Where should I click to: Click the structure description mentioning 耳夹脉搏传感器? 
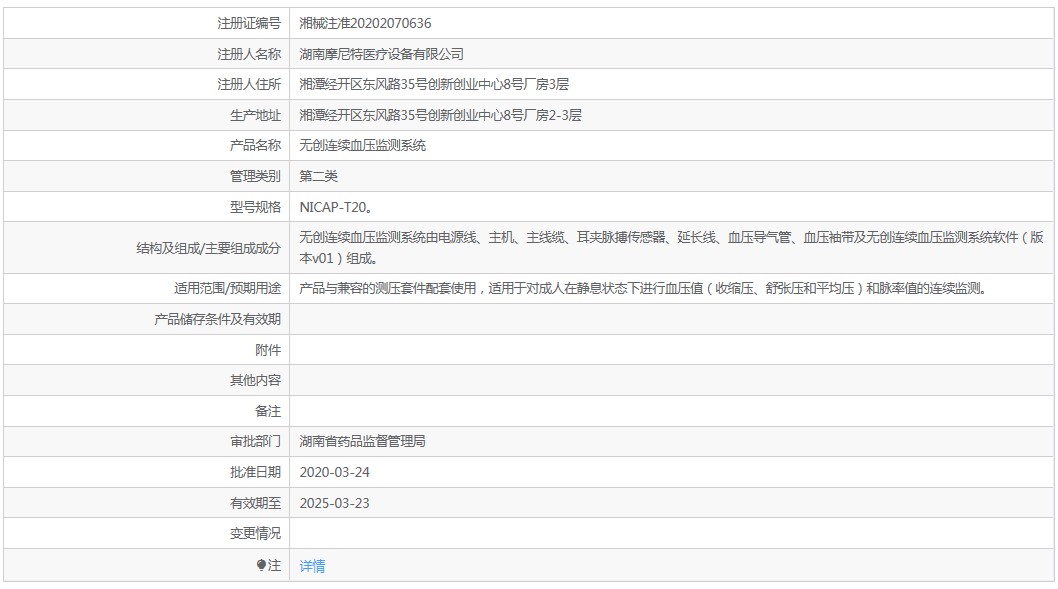point(671,248)
